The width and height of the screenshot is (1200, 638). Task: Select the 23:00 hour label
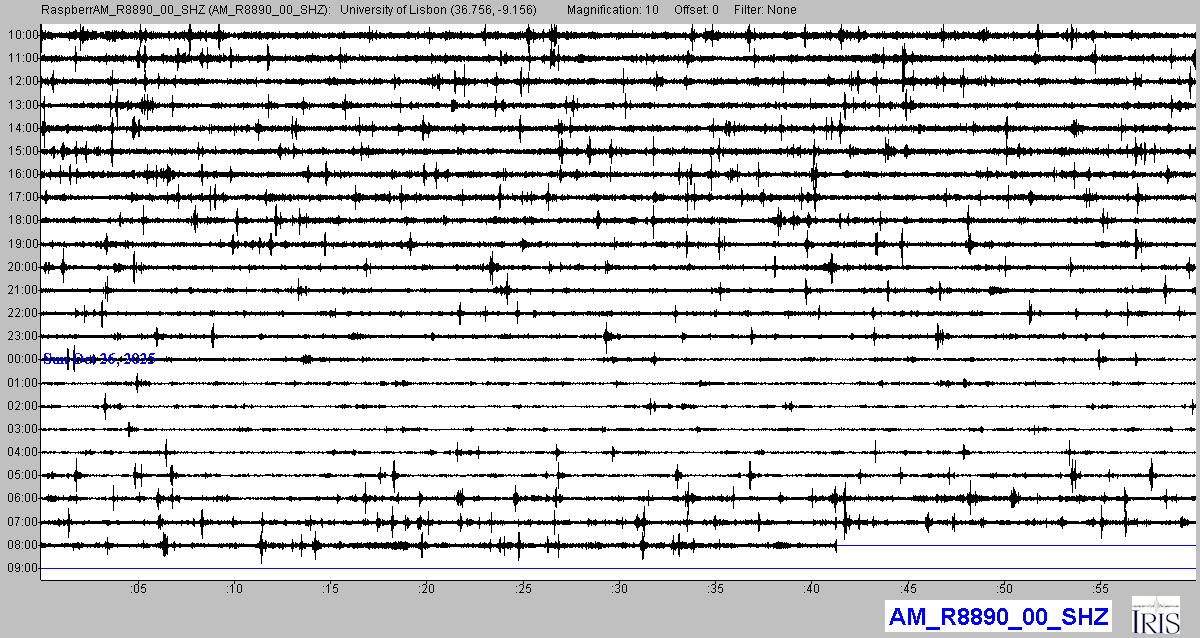click(22, 336)
